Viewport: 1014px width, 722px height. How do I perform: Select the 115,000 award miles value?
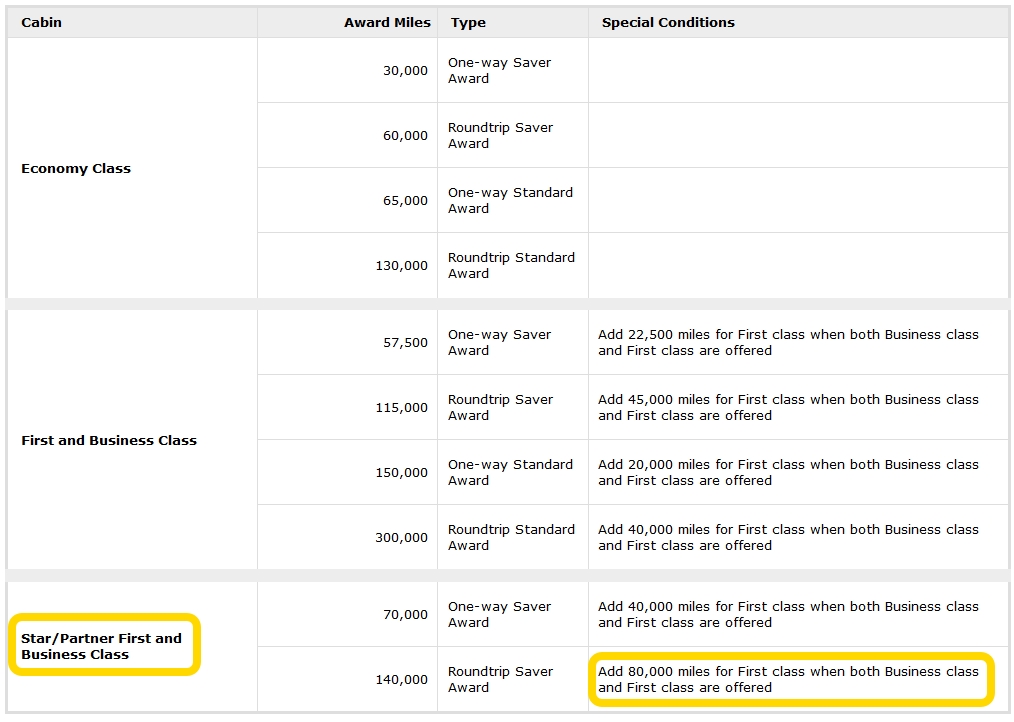pos(401,408)
